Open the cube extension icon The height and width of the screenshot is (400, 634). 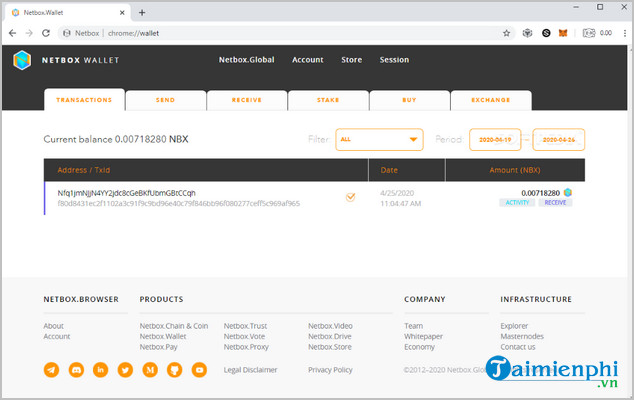(x=527, y=33)
